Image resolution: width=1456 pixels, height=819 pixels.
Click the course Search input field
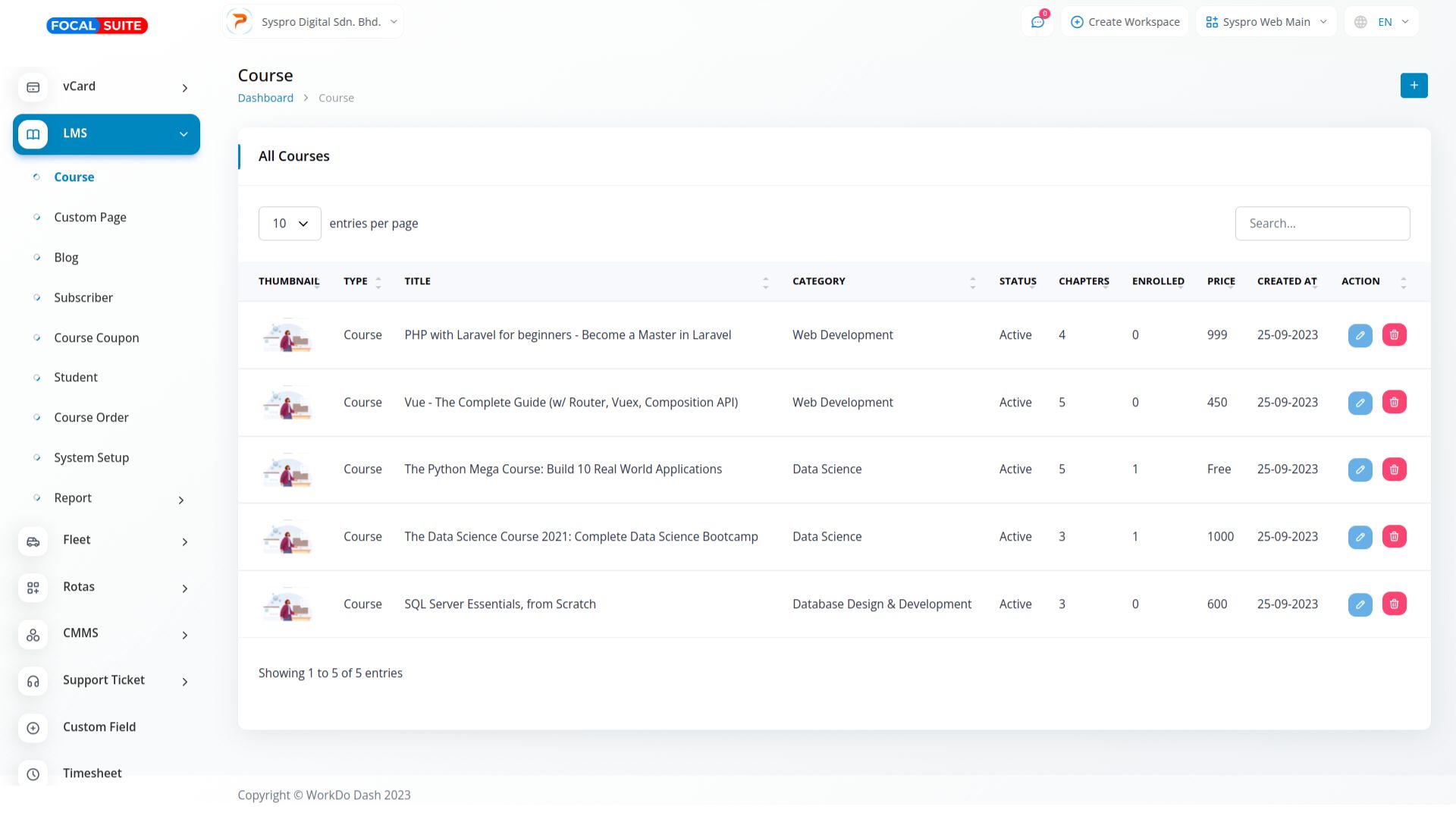pyautogui.click(x=1322, y=224)
